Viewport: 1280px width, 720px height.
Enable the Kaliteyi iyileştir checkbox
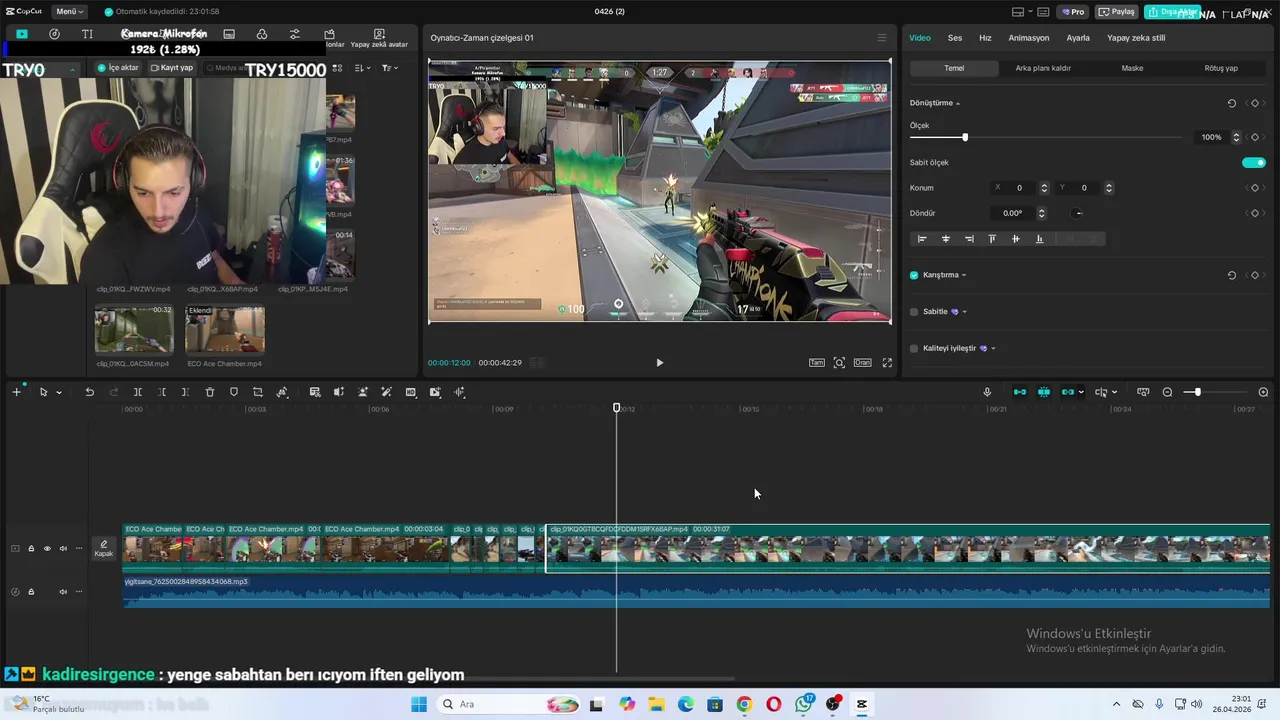coord(914,349)
